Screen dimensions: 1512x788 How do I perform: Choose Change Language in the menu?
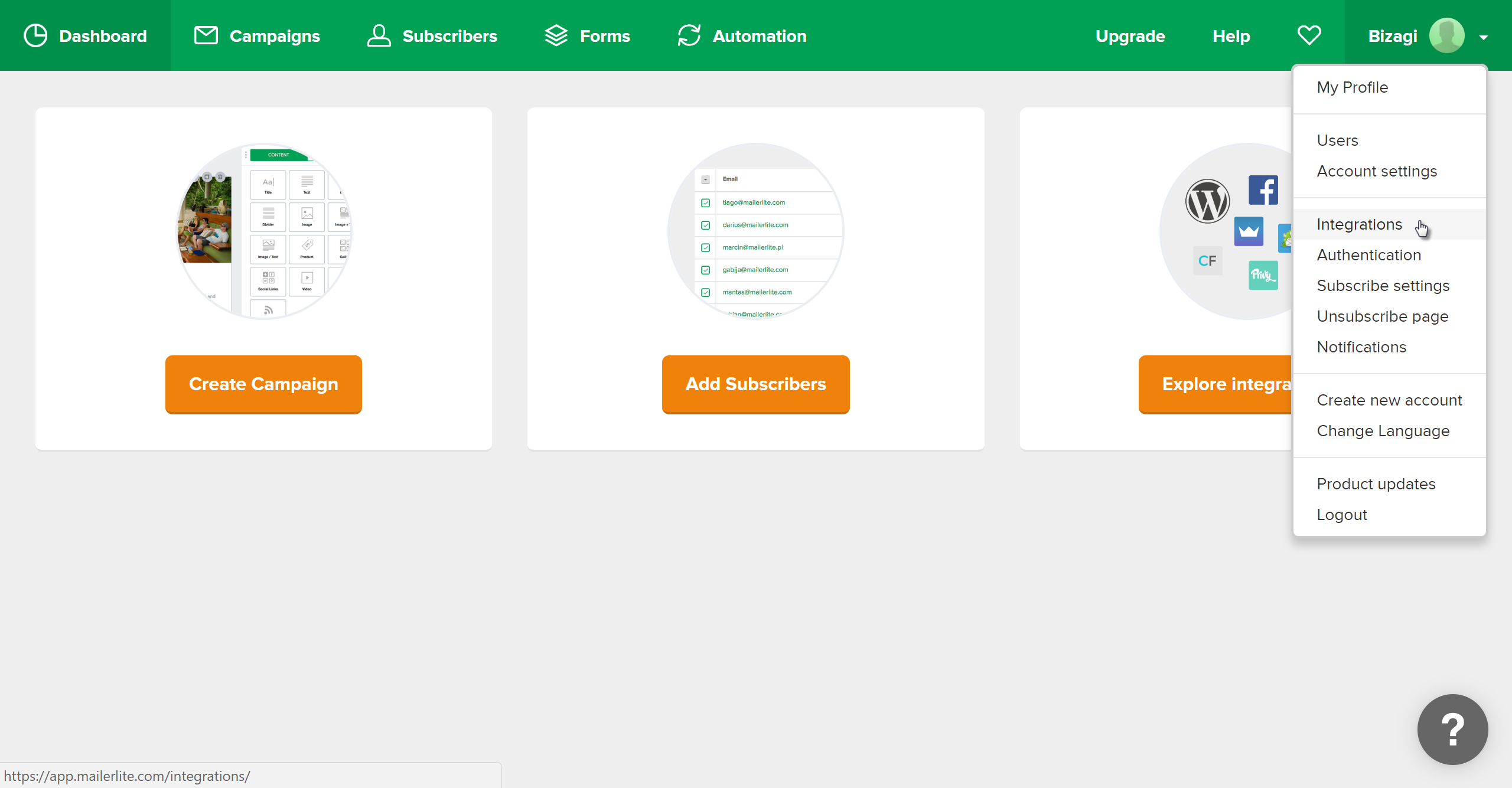coord(1383,431)
